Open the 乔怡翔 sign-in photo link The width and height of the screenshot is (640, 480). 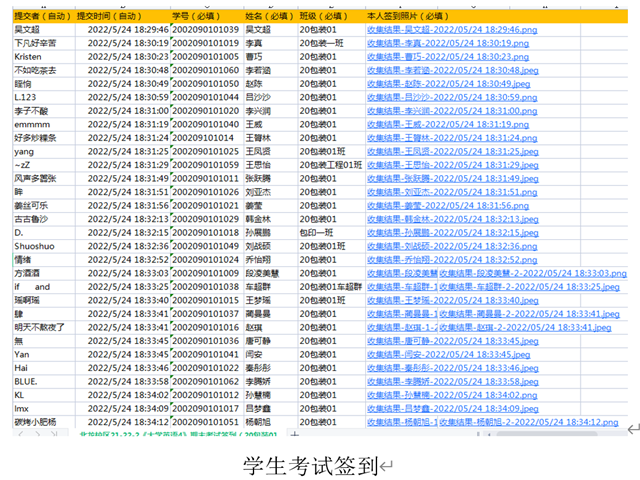pos(453,259)
